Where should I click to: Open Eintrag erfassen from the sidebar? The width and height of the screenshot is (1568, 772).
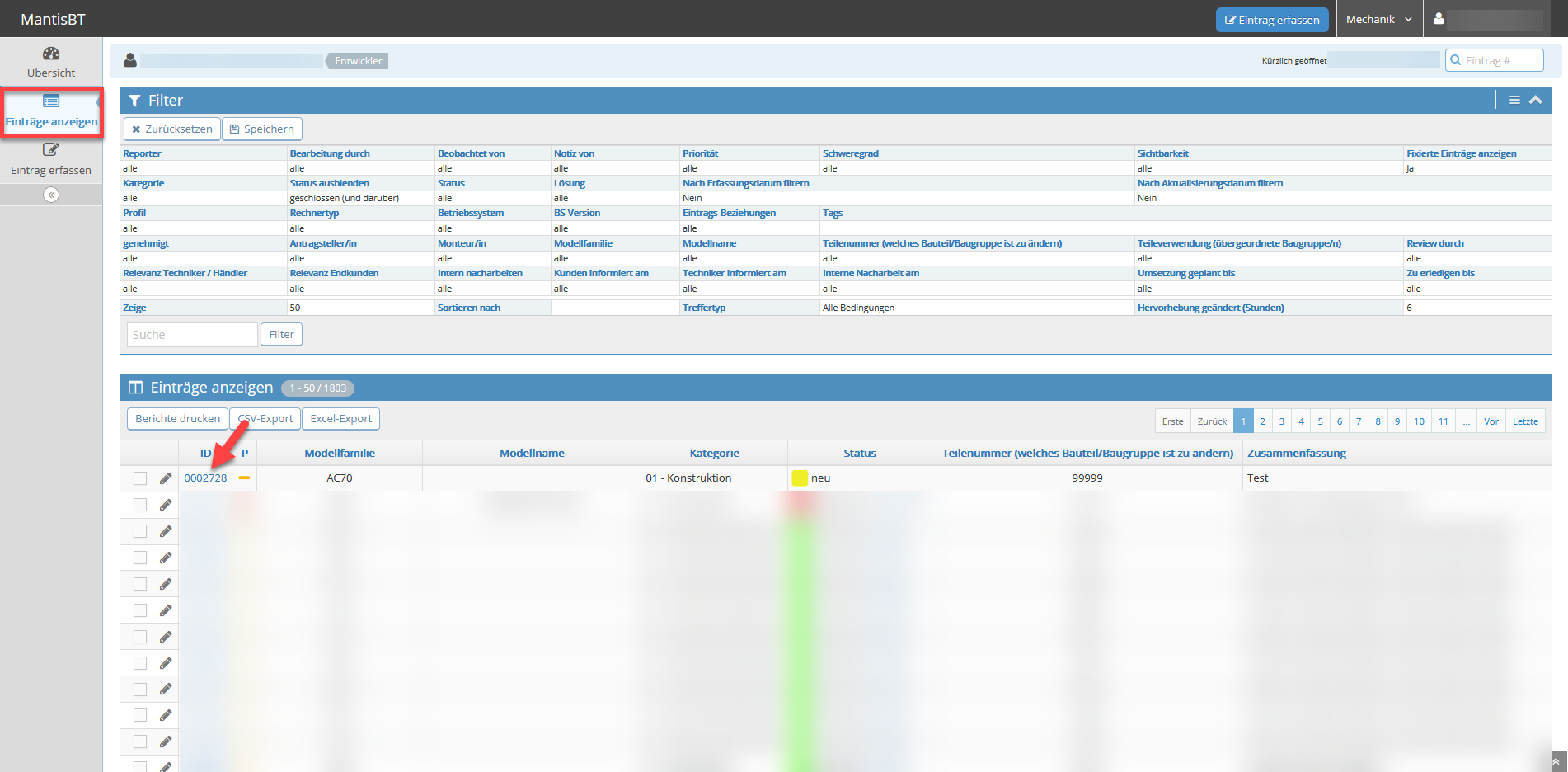point(51,159)
